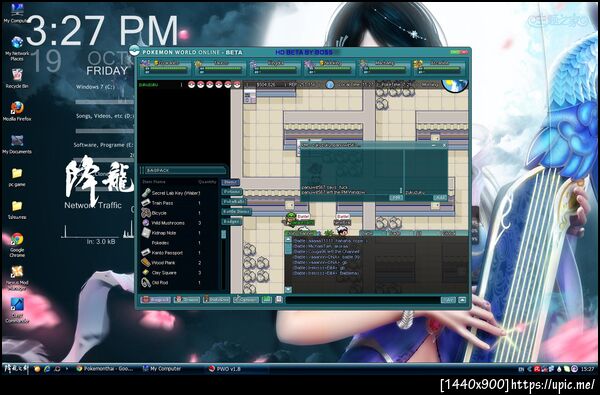600x395 pixels.
Task: Select the Wild Mushrooms item icon
Action: 146,223
